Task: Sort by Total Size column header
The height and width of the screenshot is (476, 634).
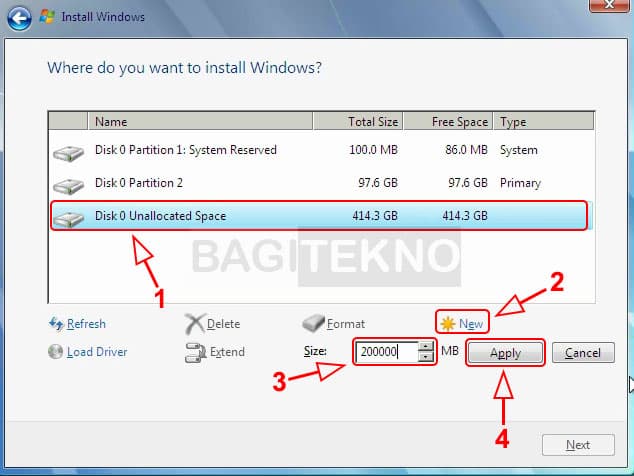Action: tap(358, 121)
